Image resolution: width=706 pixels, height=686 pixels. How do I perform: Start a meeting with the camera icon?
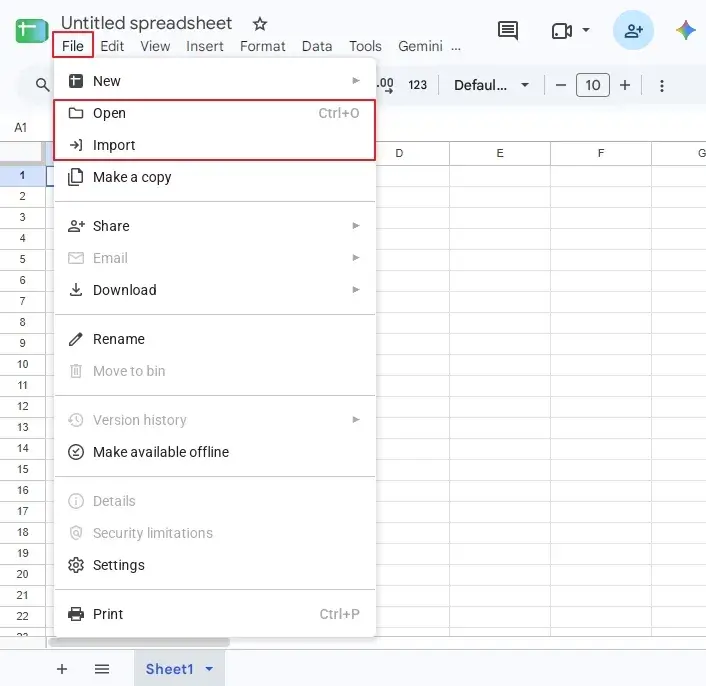click(x=561, y=31)
